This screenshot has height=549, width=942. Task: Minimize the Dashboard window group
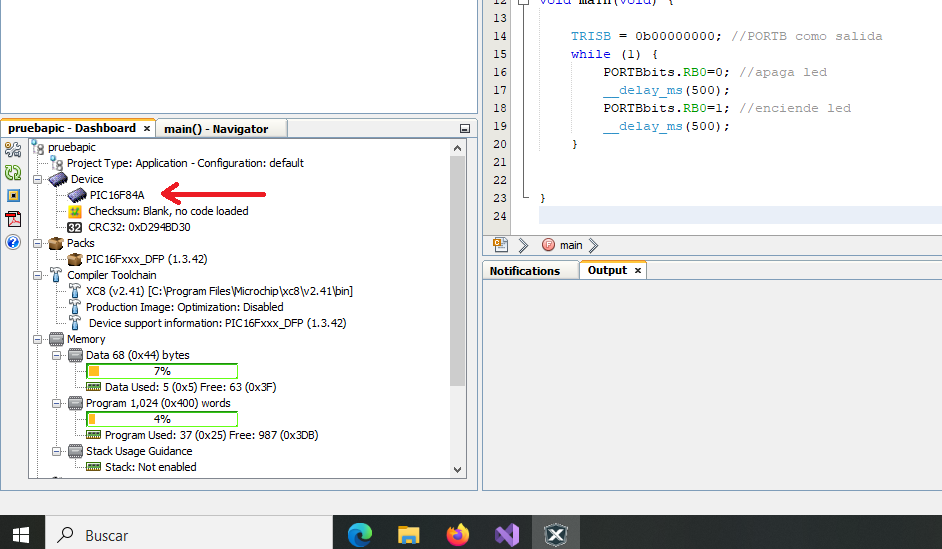[x=465, y=129]
